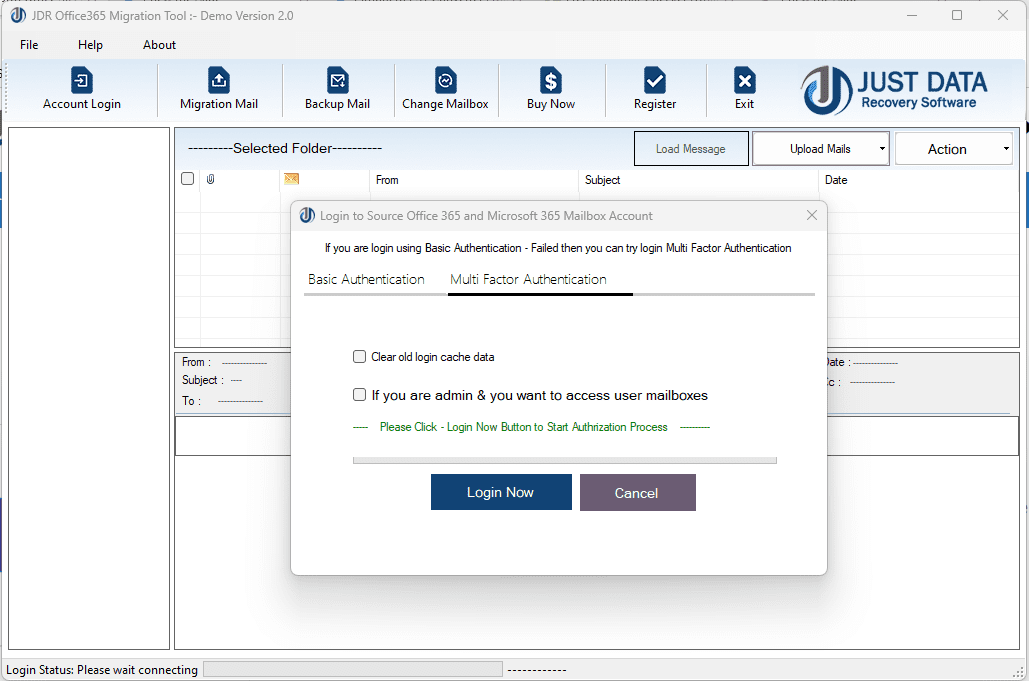
Task: Select the Account Login toolbar icon
Action: 81,89
